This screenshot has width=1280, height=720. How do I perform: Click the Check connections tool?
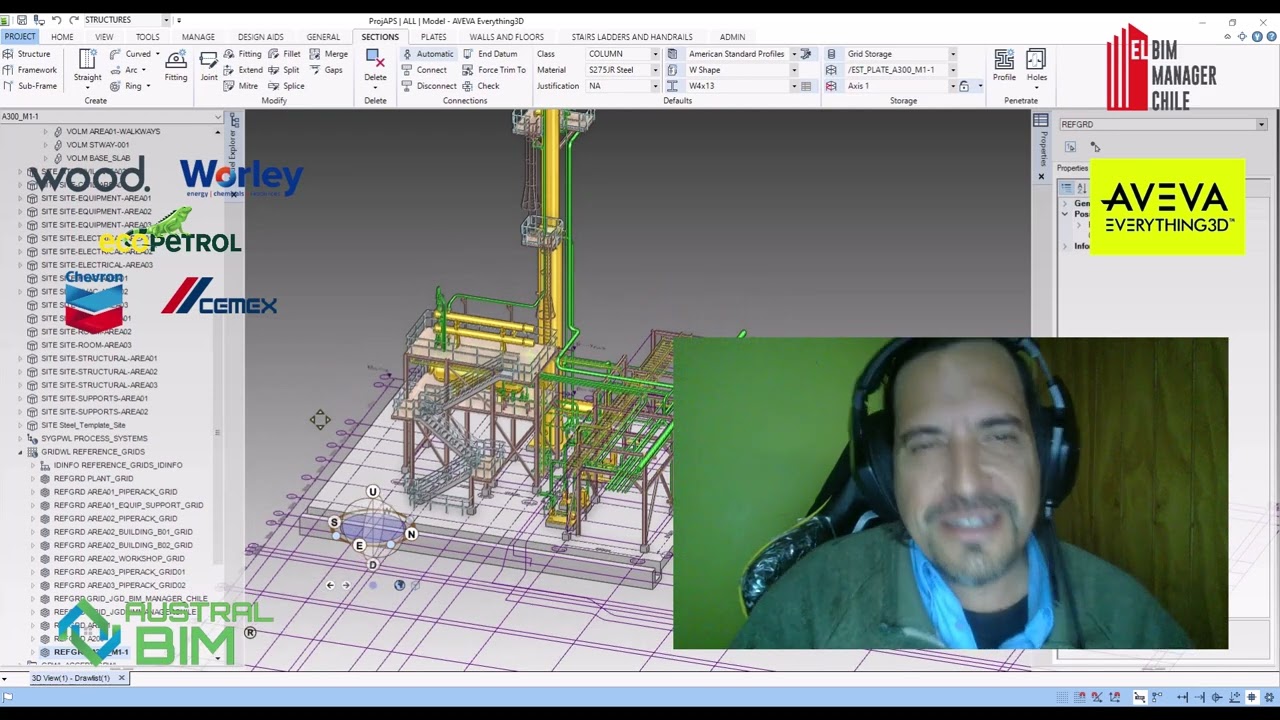pyautogui.click(x=481, y=86)
